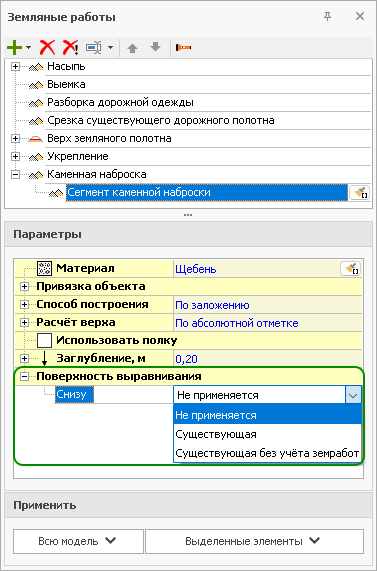
Task: Expand the Способ построения parameter
Action: (x=24, y=304)
